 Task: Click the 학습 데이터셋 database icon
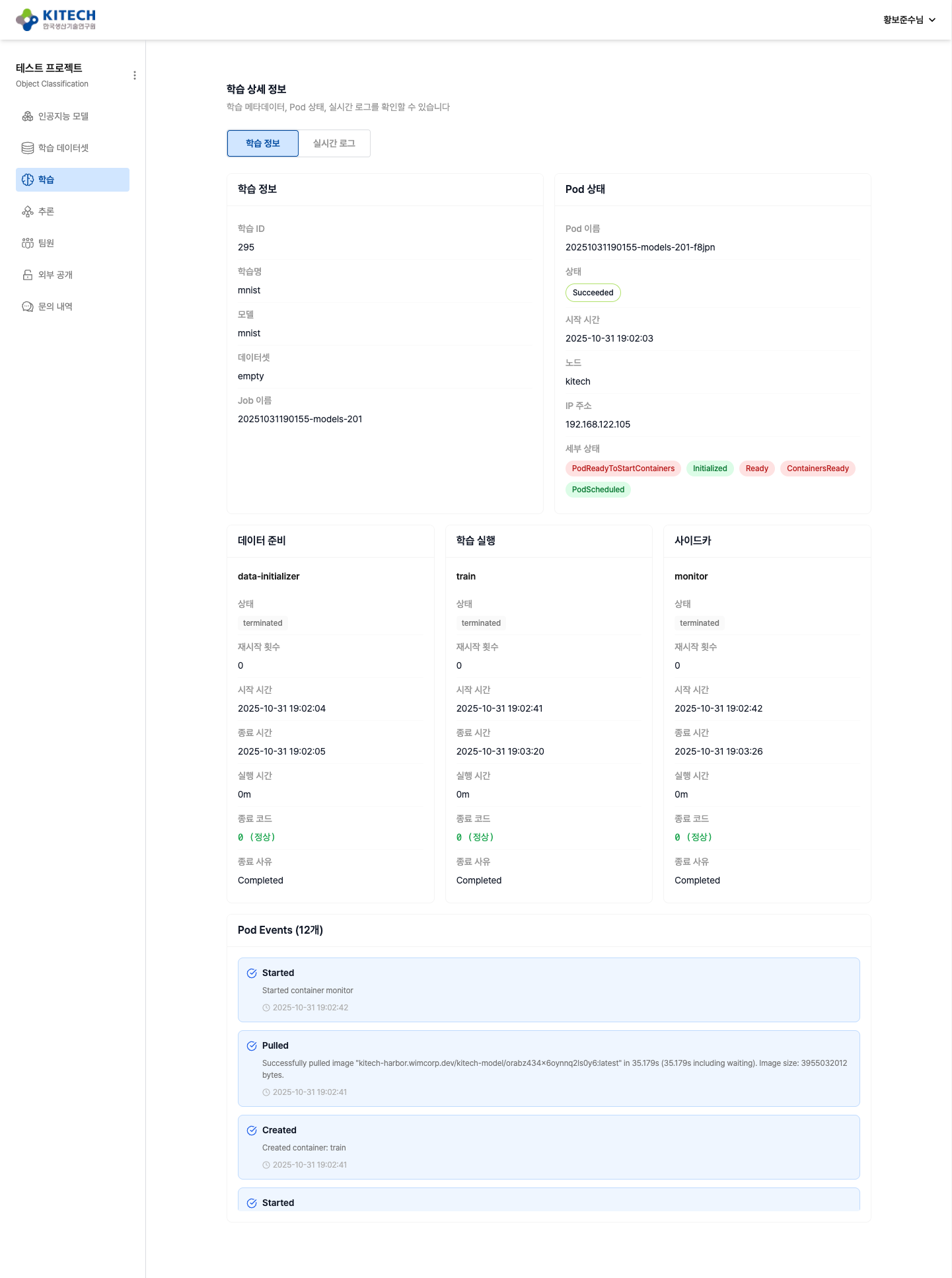point(28,148)
